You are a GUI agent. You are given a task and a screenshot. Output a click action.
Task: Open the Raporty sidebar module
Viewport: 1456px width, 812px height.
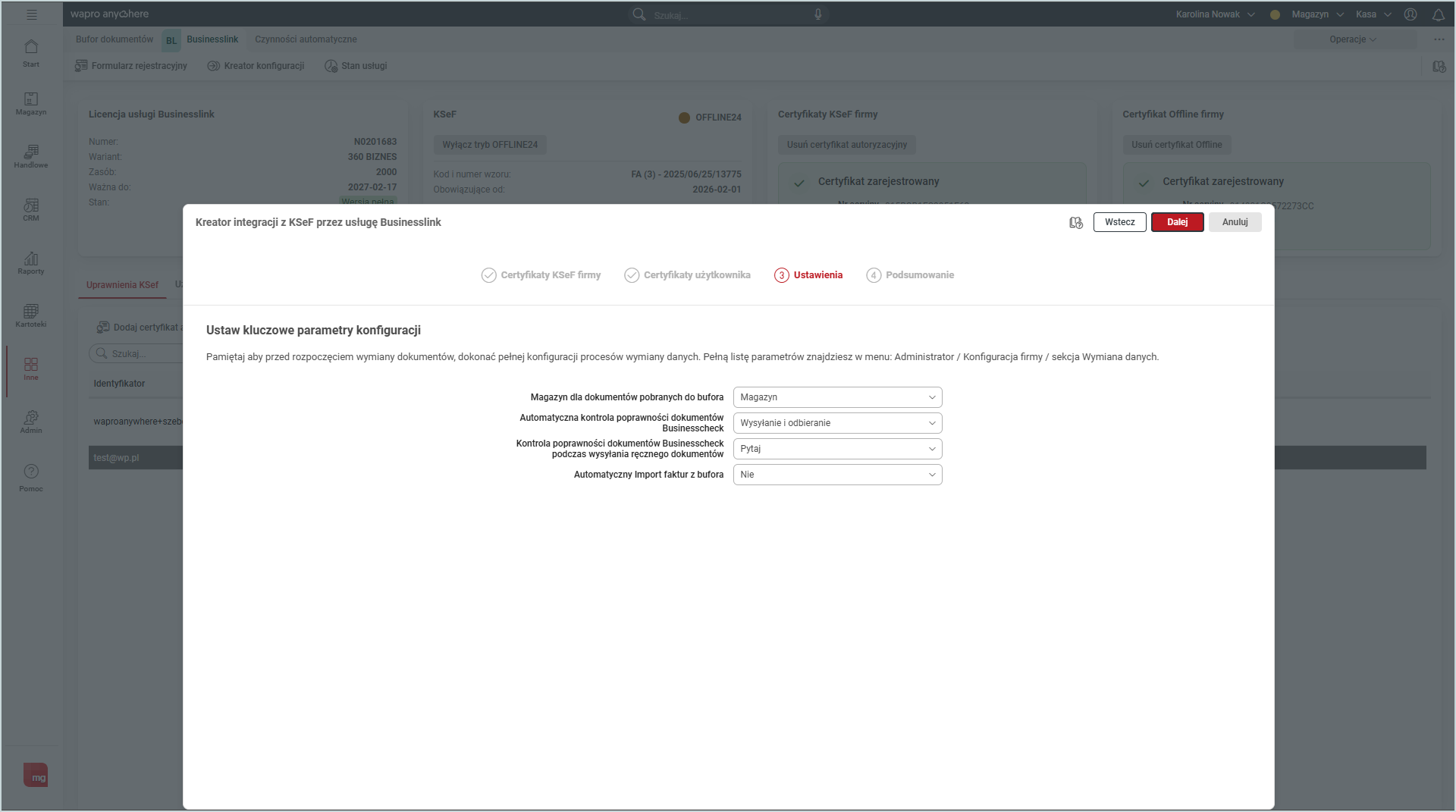tap(31, 263)
